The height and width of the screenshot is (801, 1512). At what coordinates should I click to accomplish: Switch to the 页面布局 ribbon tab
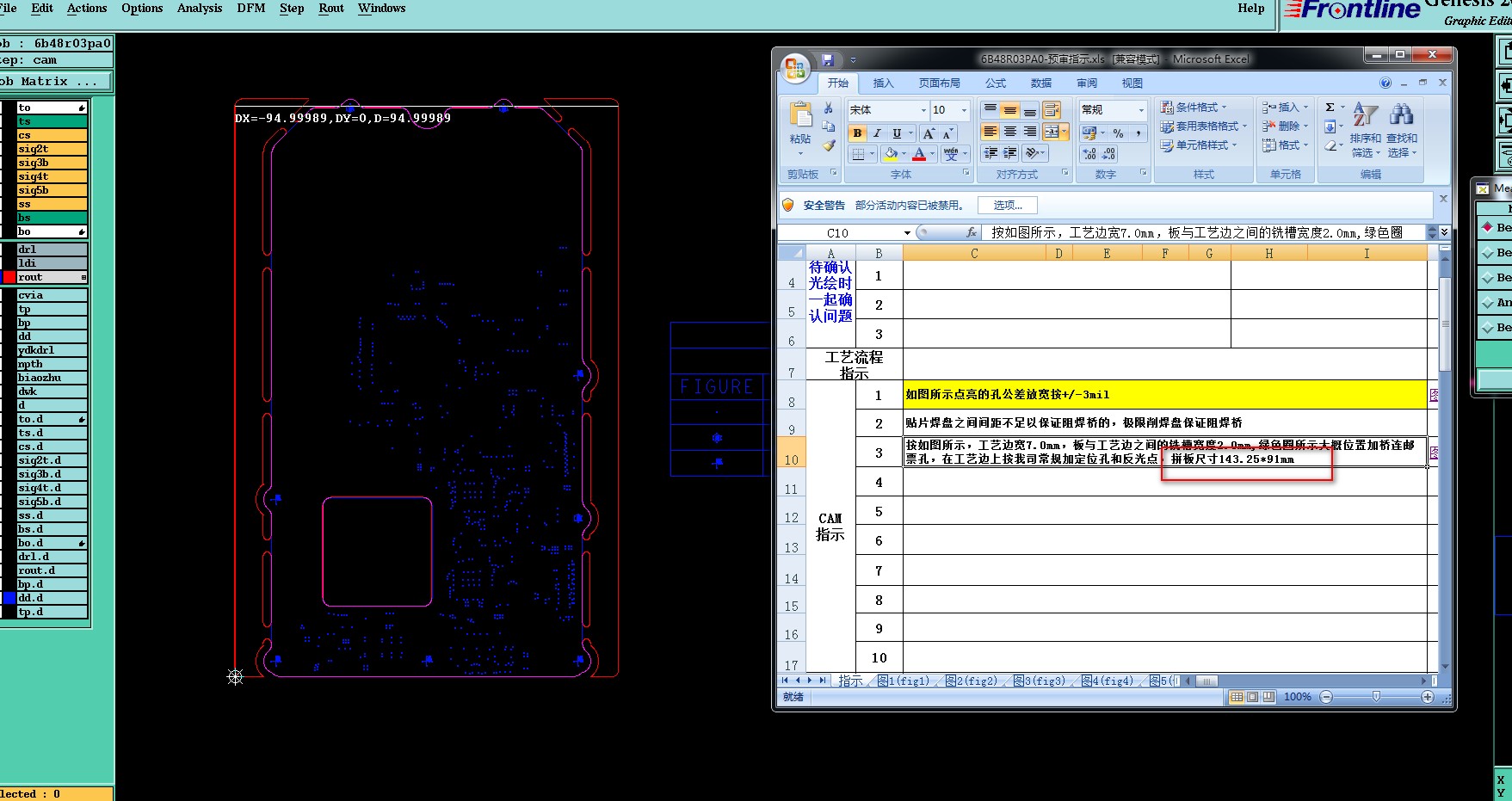click(939, 83)
